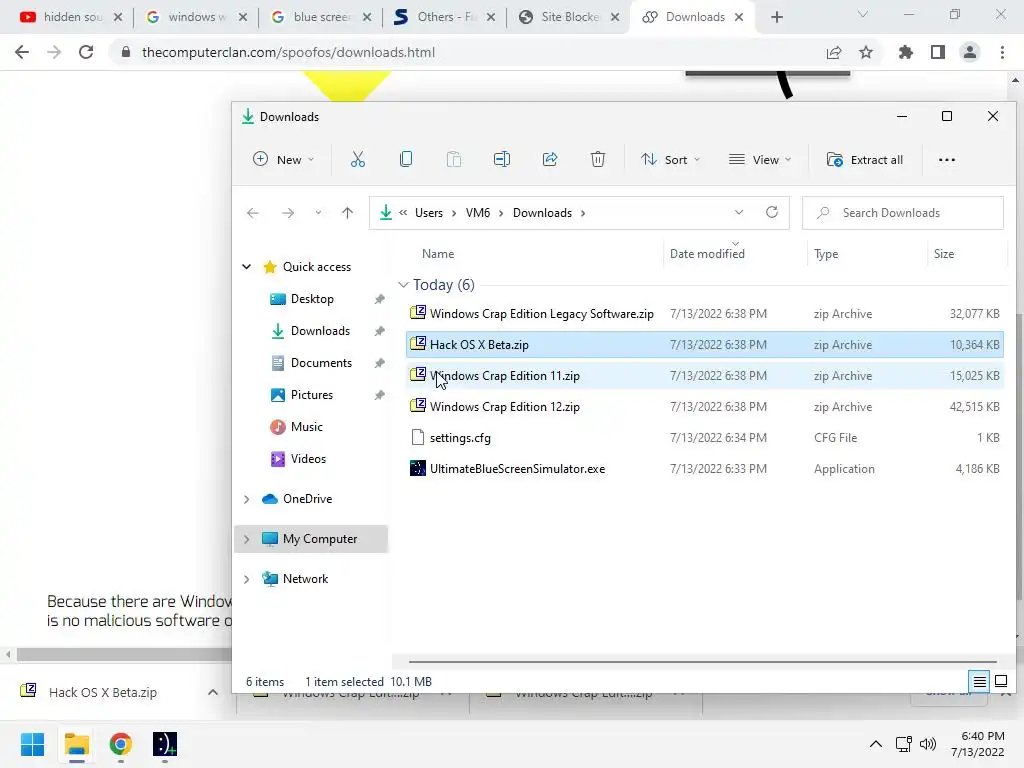Select Windows Crap Edition 12.zip file
Image resolution: width=1024 pixels, height=768 pixels.
click(x=705, y=407)
